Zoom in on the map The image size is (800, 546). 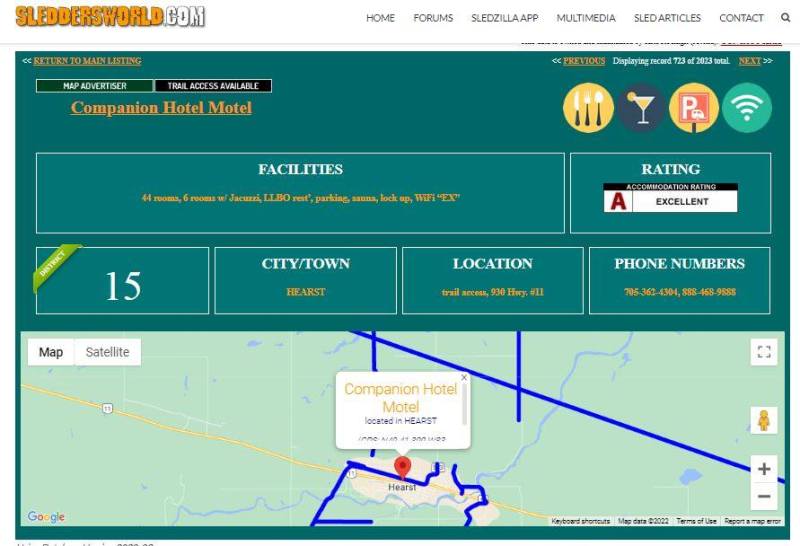click(764, 469)
